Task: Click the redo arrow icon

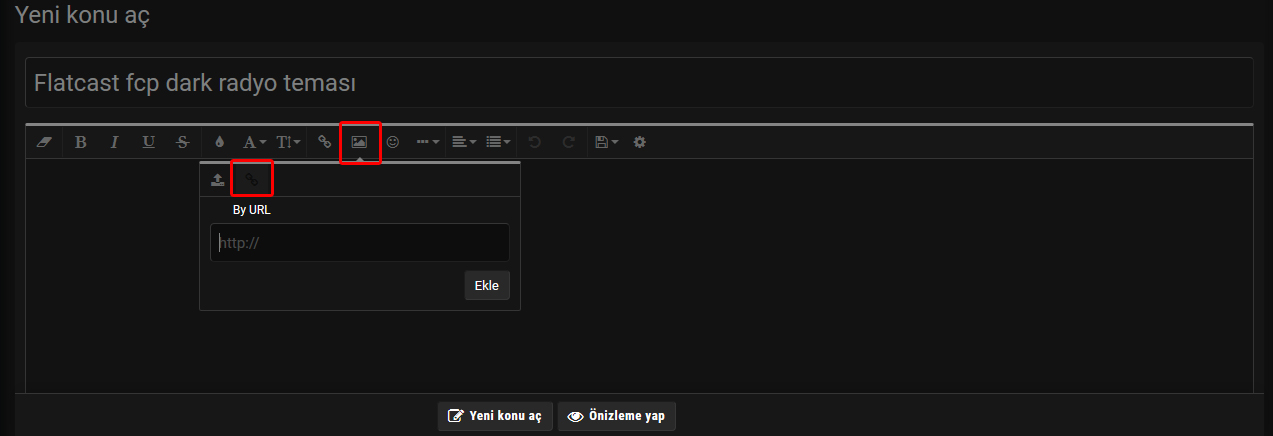Action: click(568, 142)
